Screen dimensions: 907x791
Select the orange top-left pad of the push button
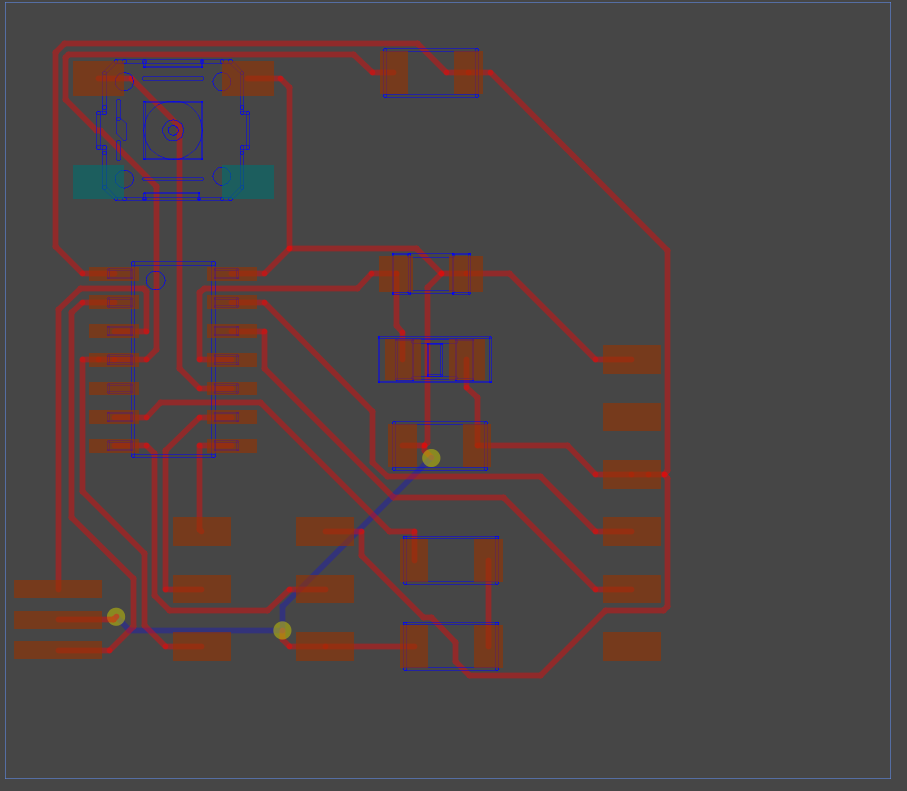pyautogui.click(x=98, y=79)
